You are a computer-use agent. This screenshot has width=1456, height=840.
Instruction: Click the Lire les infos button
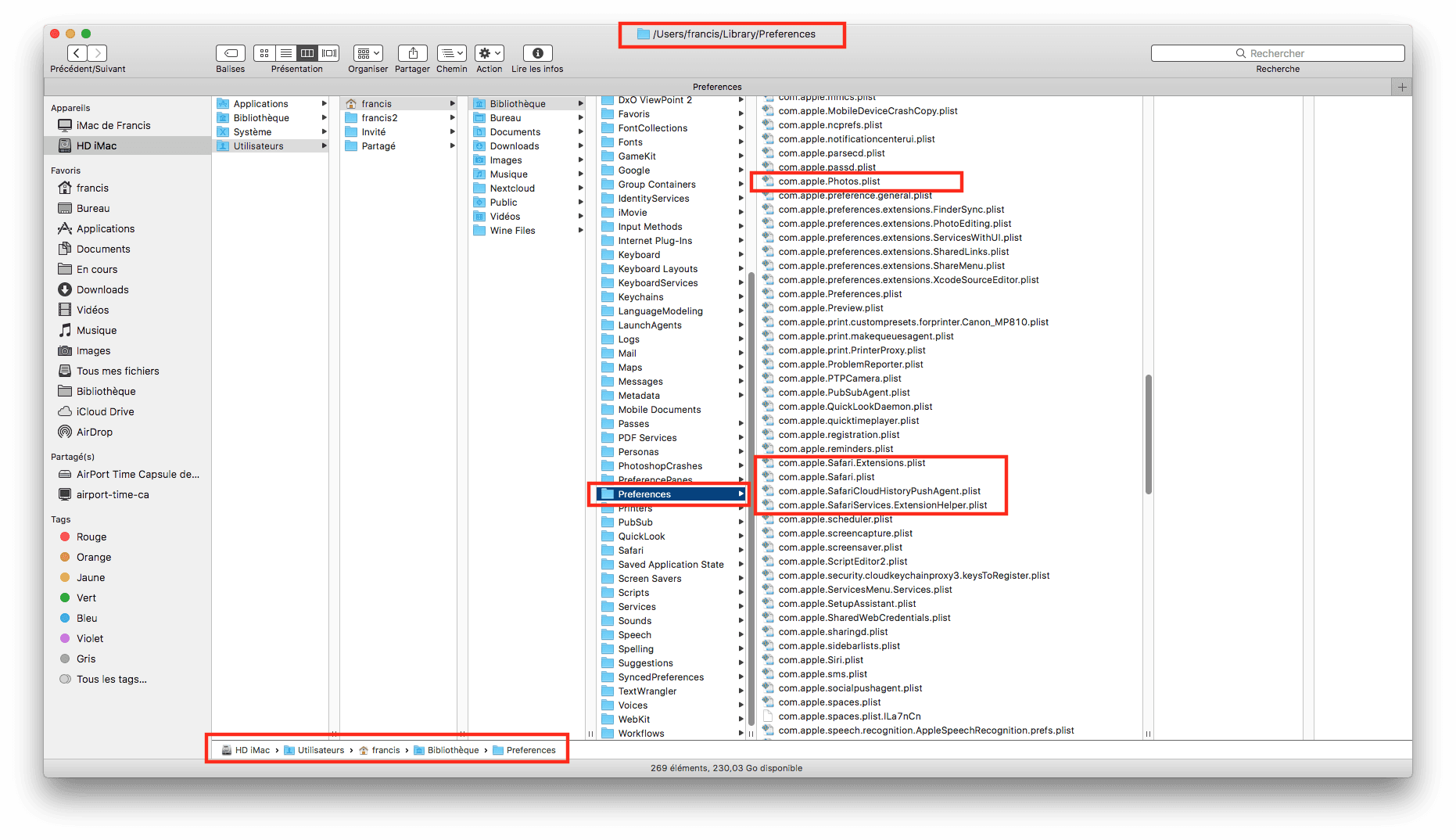tap(538, 53)
